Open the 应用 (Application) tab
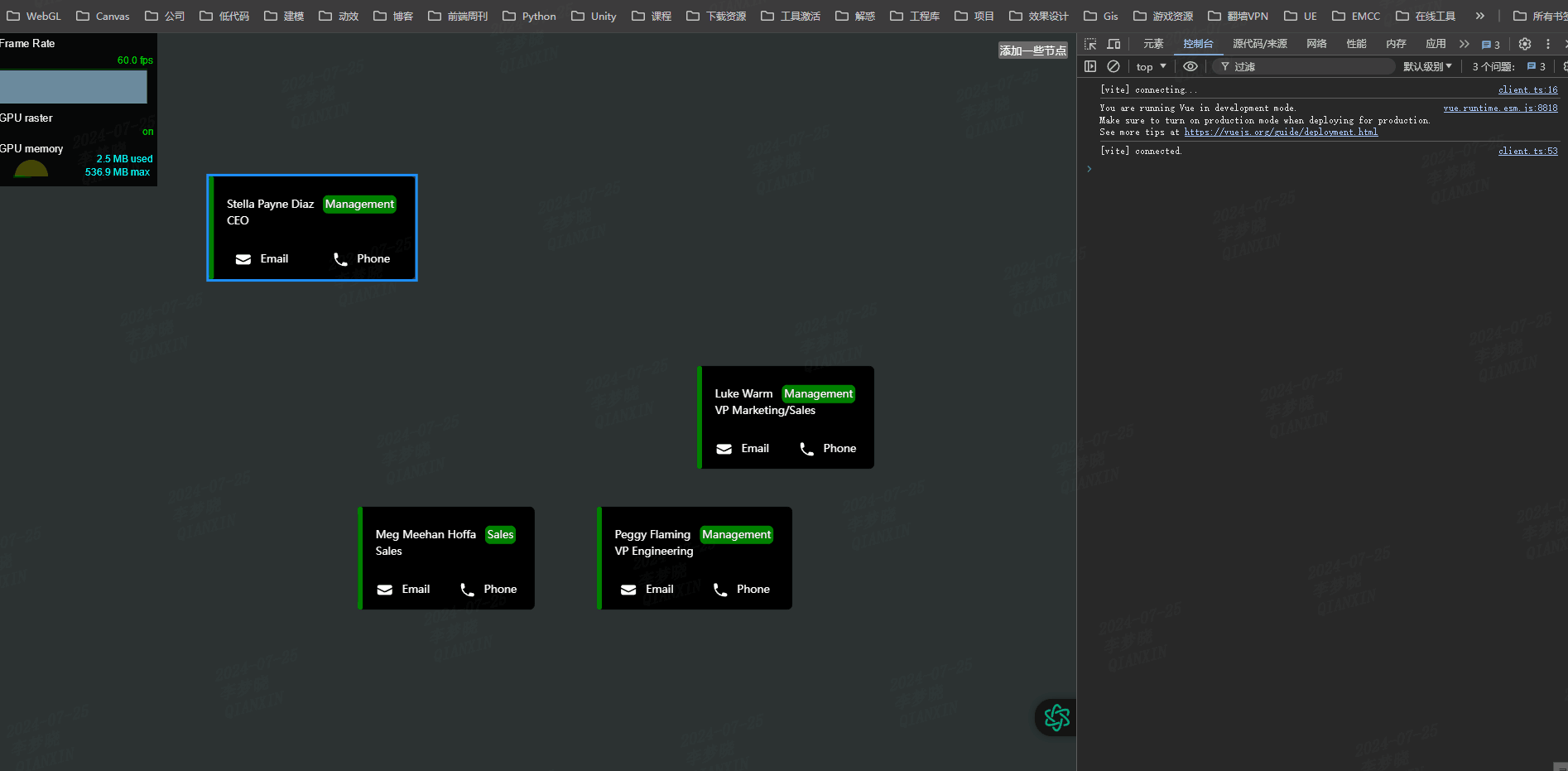 coord(1436,44)
